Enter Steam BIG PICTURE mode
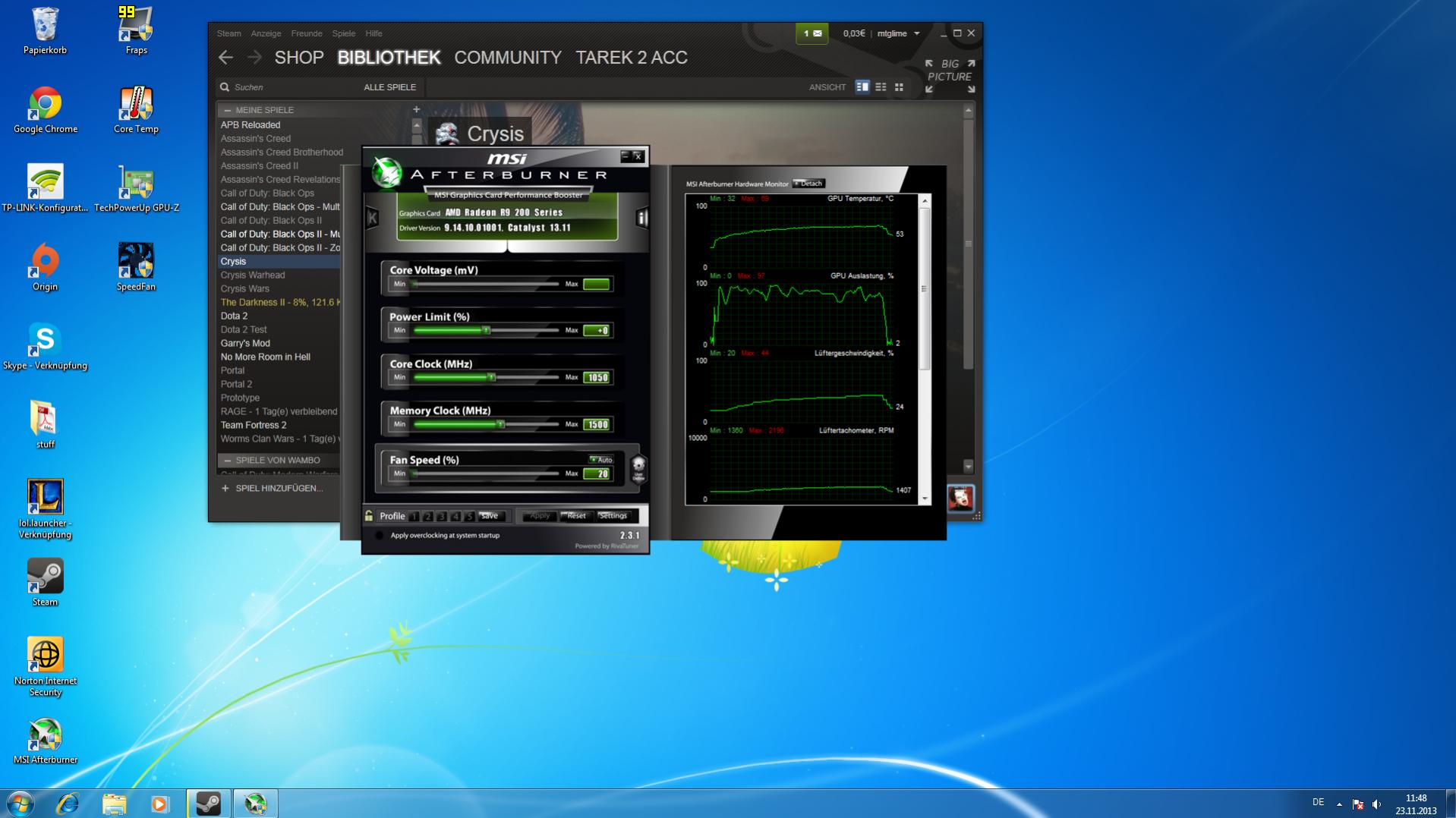 coord(950,76)
